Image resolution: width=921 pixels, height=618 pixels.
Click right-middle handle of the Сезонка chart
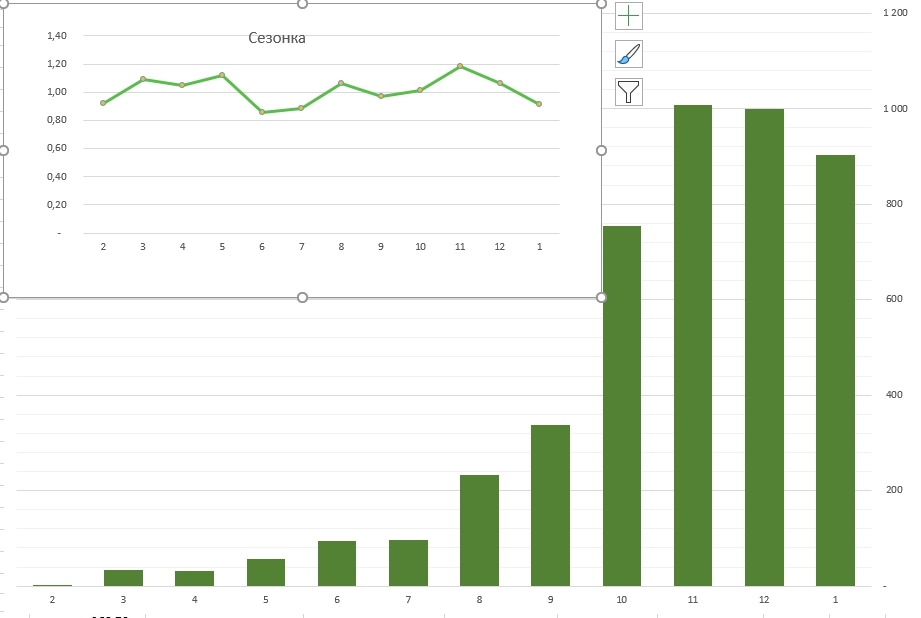click(601, 150)
